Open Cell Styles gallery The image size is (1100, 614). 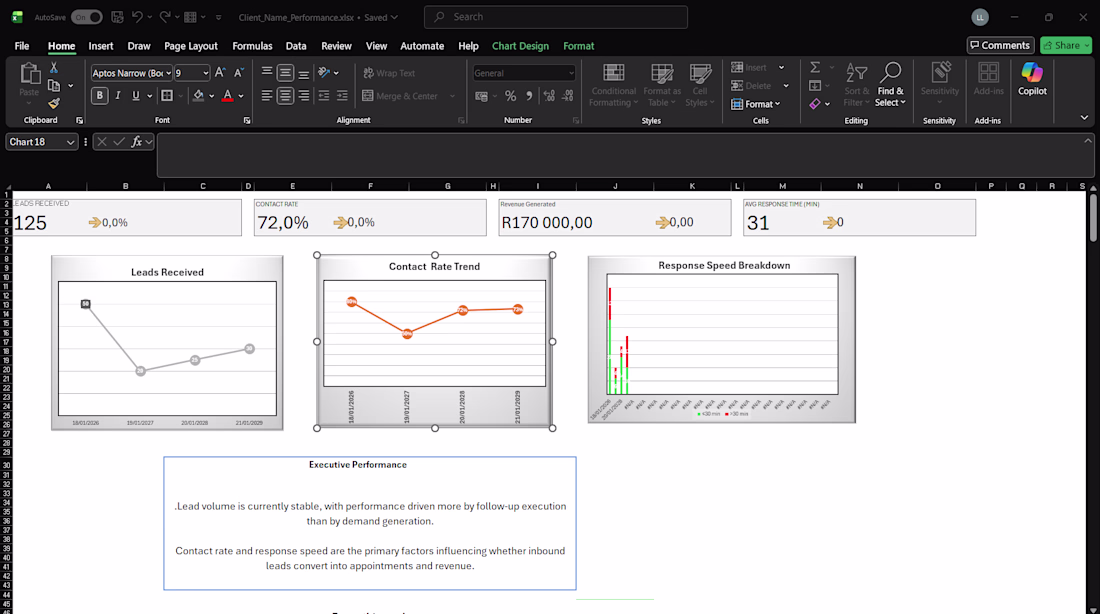pyautogui.click(x=699, y=84)
